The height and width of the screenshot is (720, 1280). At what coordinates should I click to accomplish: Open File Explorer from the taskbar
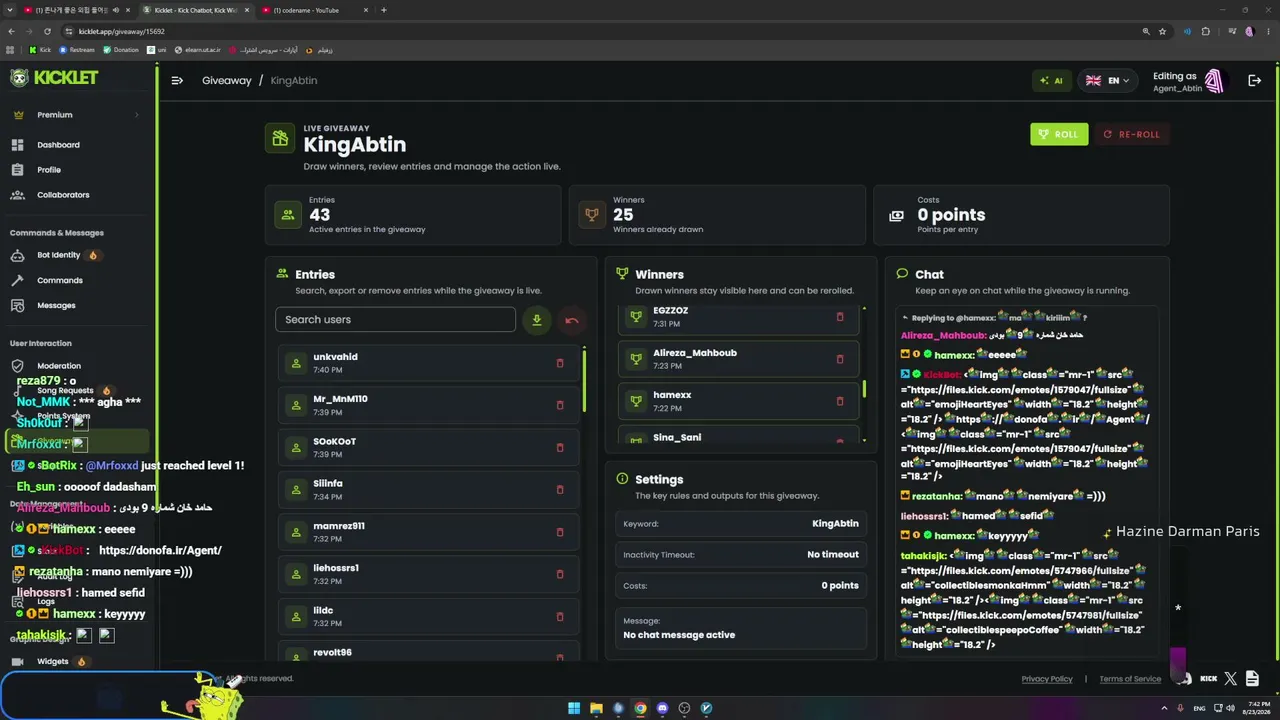[596, 708]
